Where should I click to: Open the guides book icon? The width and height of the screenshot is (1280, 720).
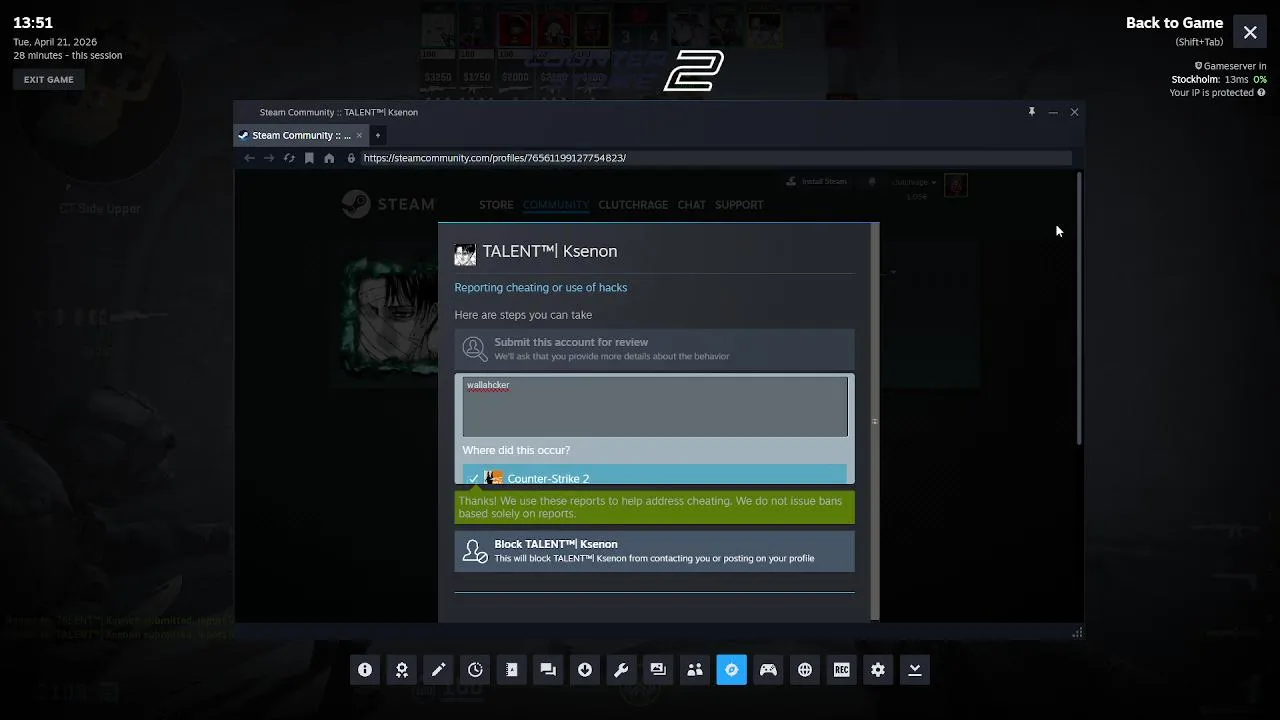coord(512,670)
